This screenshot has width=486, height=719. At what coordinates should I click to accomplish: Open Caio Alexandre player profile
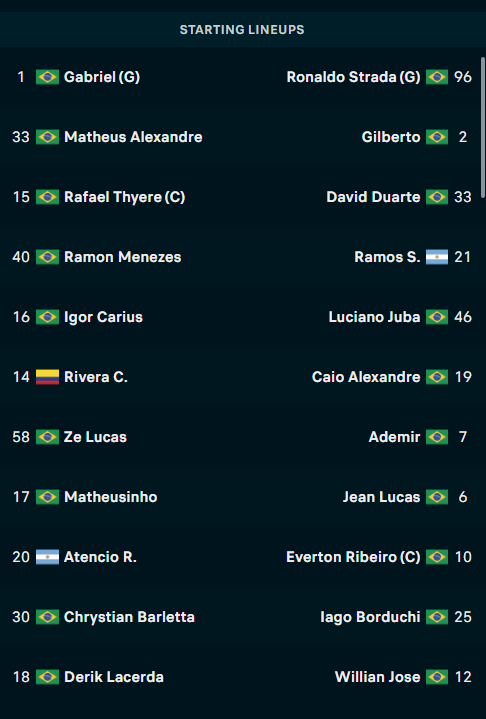tap(366, 377)
